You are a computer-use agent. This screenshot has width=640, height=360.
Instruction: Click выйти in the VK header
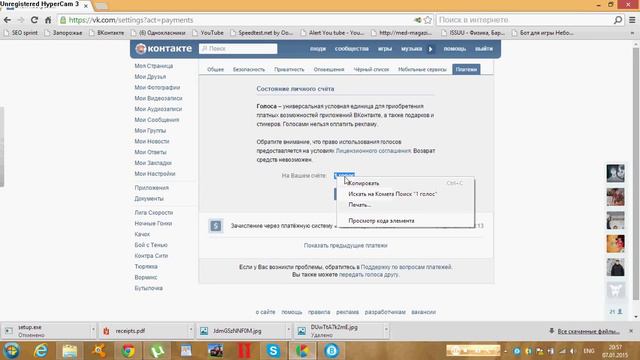point(484,49)
